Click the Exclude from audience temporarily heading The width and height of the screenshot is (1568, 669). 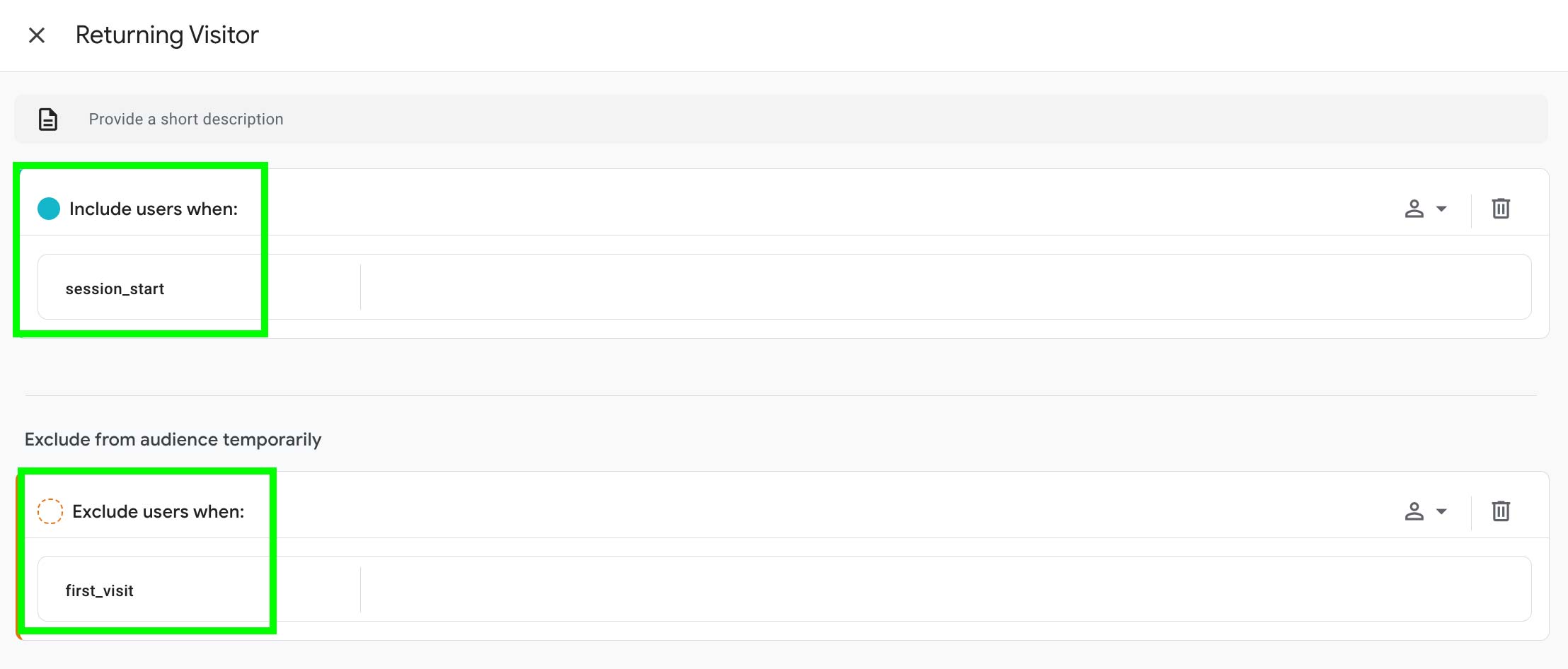173,439
